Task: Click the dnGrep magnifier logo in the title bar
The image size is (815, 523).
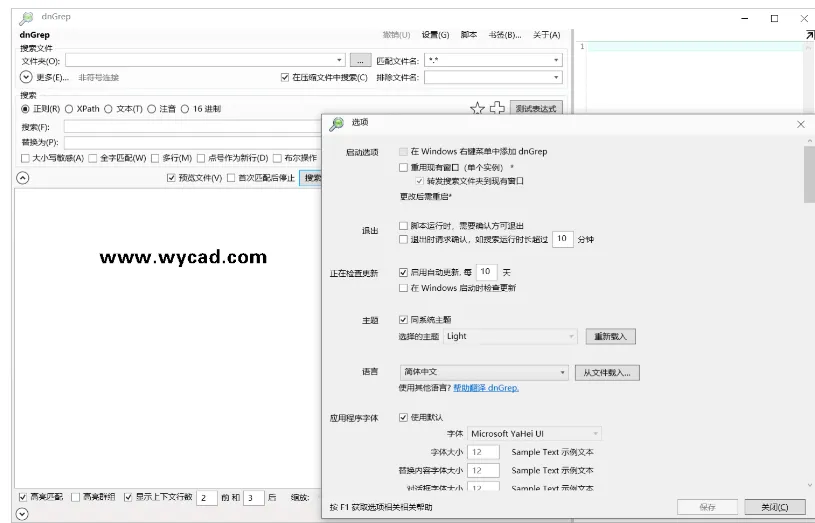Action: (26, 18)
